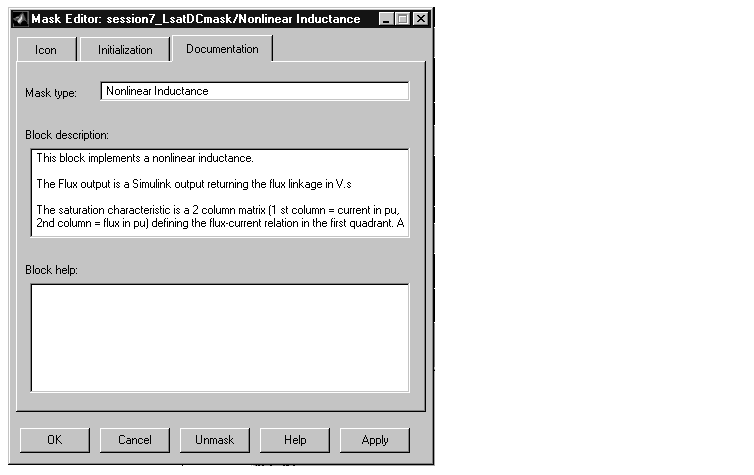Click inside the empty Block help text area
The height and width of the screenshot is (475, 754).
click(220, 338)
